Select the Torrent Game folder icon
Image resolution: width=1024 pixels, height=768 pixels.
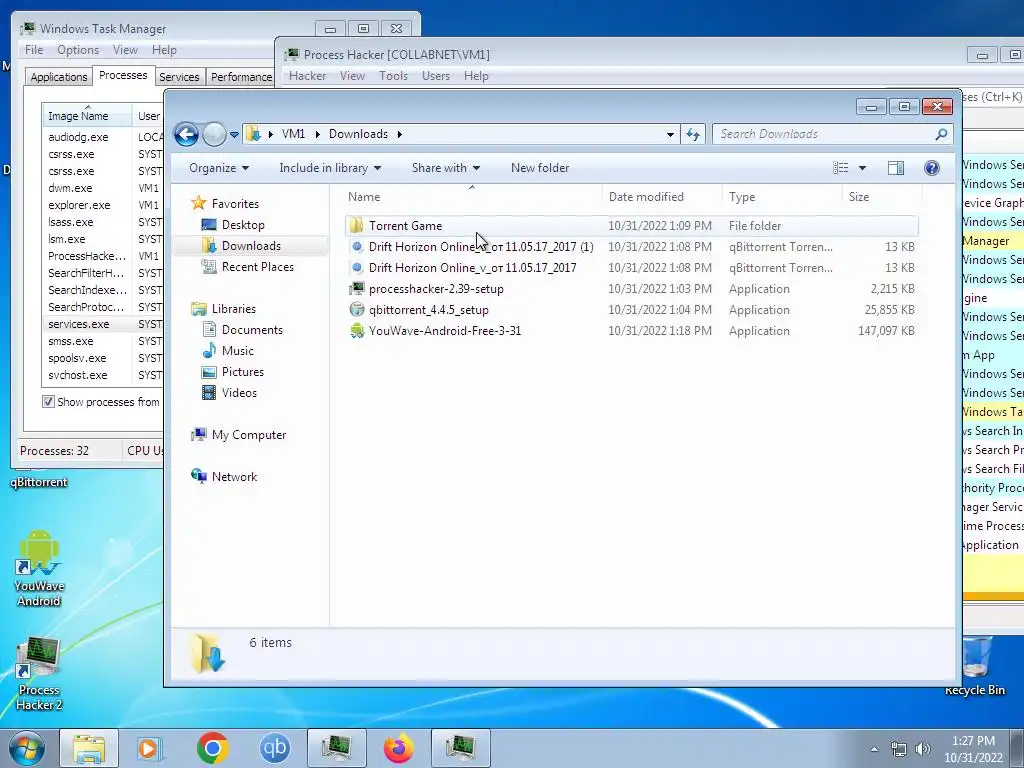(x=357, y=226)
